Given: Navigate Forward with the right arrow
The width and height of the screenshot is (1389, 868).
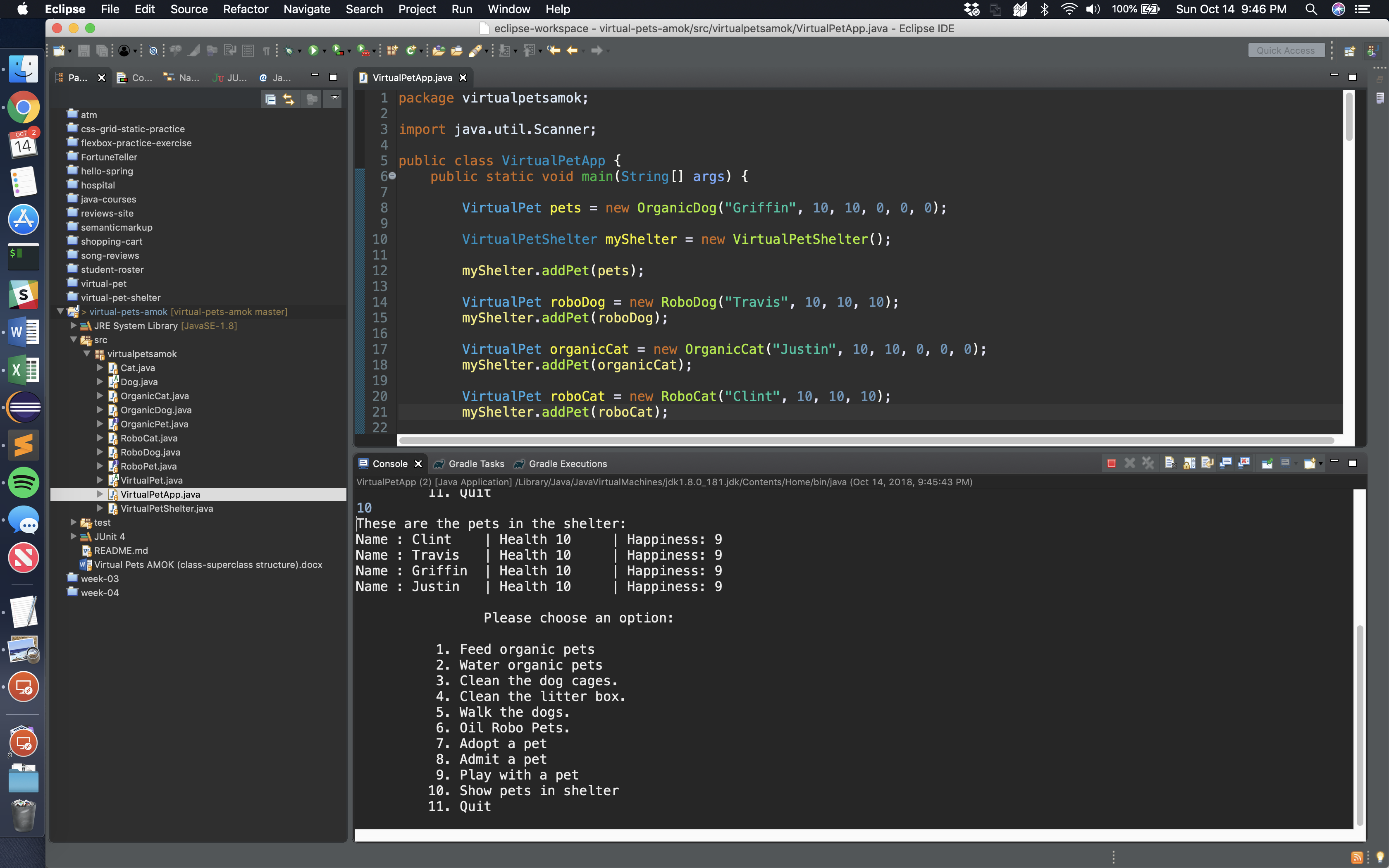Looking at the screenshot, I should 597,50.
